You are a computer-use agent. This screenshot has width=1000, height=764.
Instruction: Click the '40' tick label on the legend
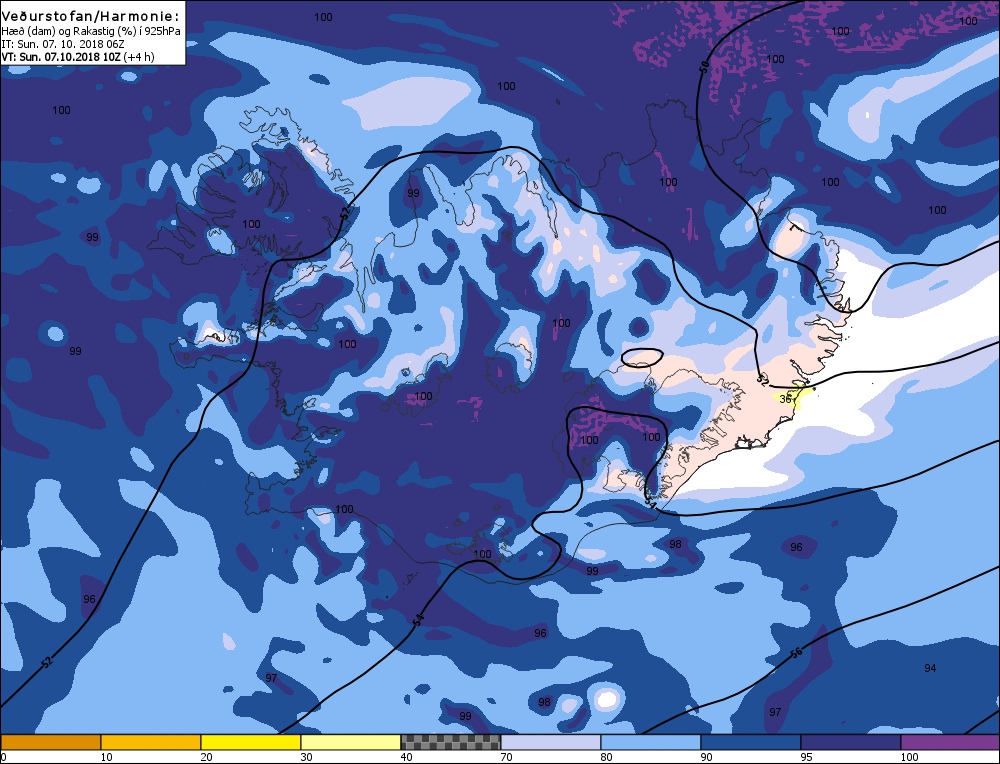(406, 757)
